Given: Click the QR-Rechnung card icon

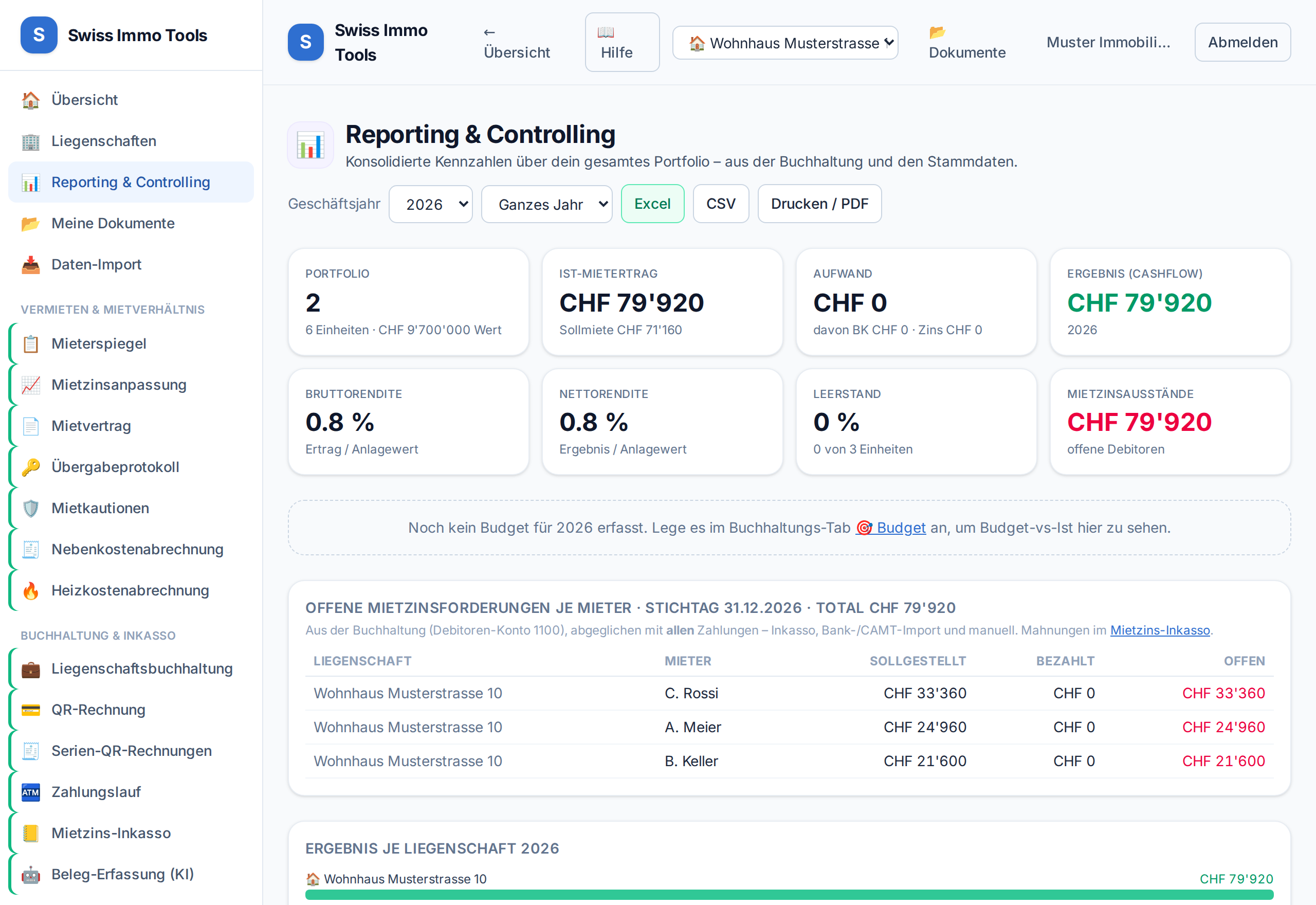Looking at the screenshot, I should (x=31, y=710).
